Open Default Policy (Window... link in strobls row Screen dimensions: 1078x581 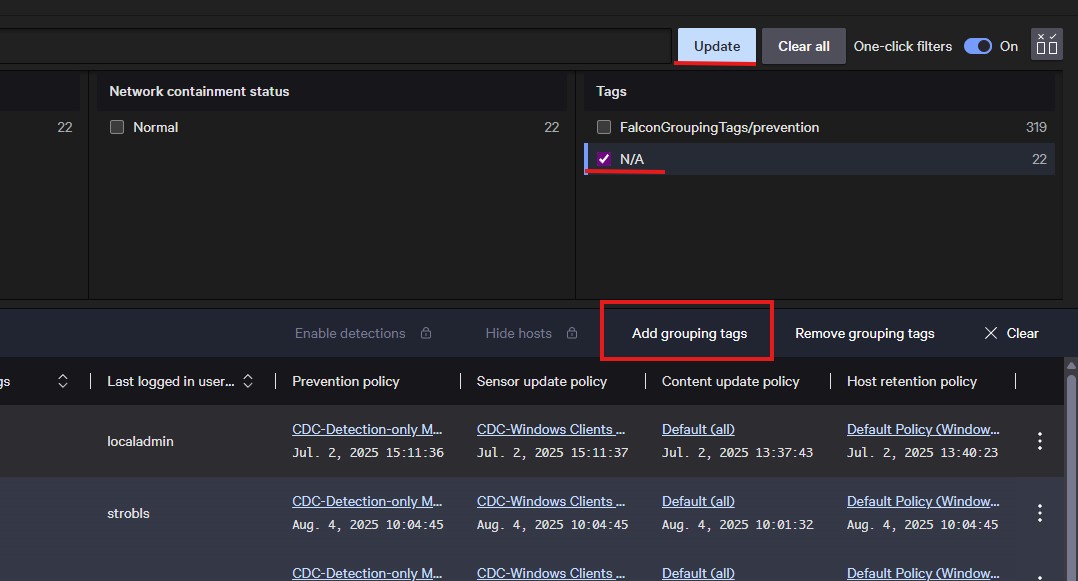(x=923, y=501)
